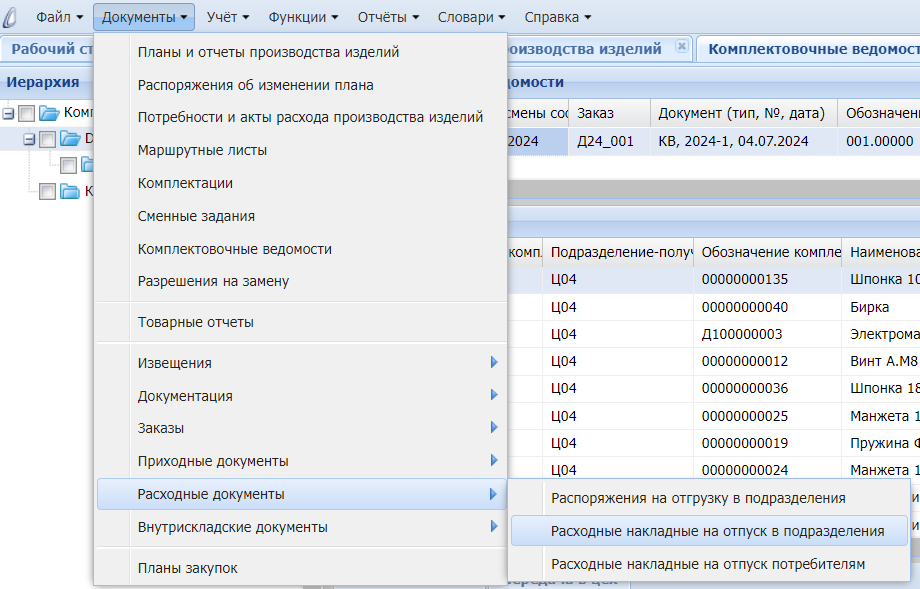The image size is (920, 589).
Task: Expand the Заказы submenu
Action: coord(300,428)
